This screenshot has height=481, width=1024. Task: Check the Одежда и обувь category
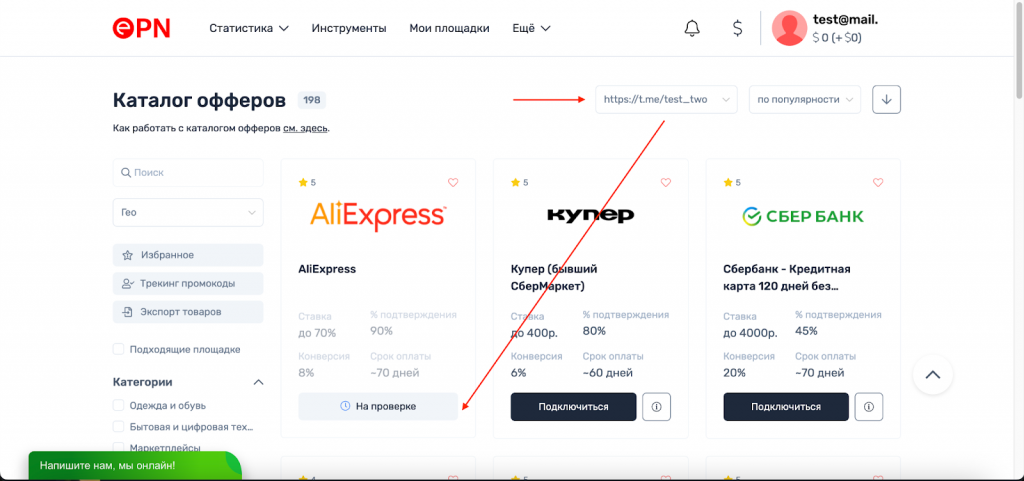(119, 405)
